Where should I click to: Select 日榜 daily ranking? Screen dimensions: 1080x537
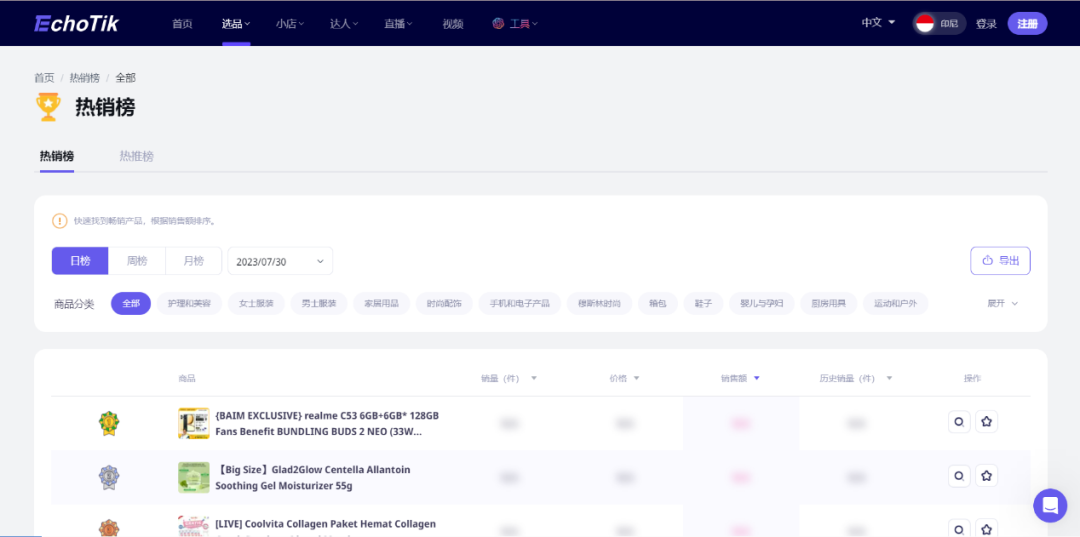click(x=80, y=261)
